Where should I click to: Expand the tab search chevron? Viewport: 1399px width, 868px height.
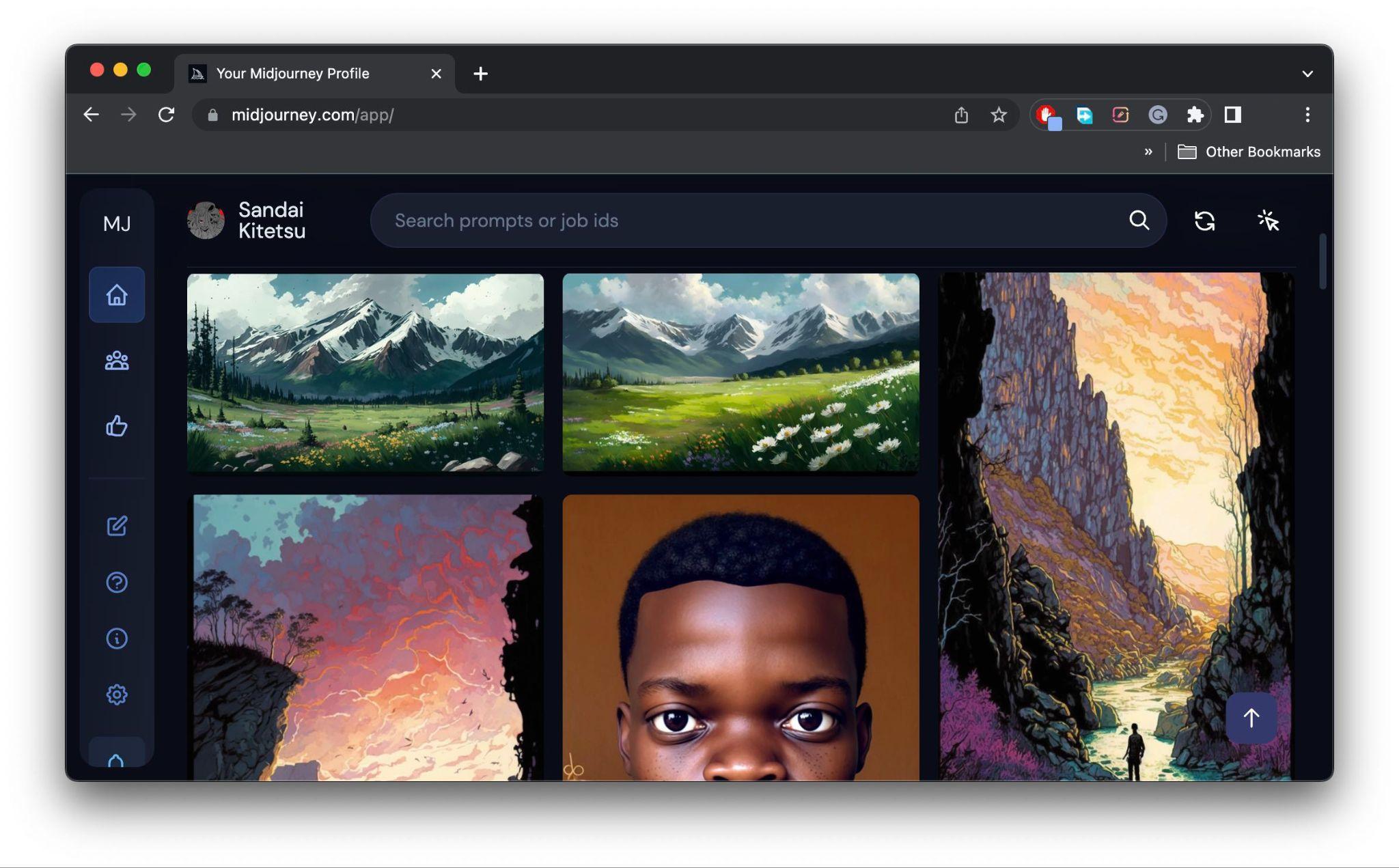click(x=1307, y=74)
